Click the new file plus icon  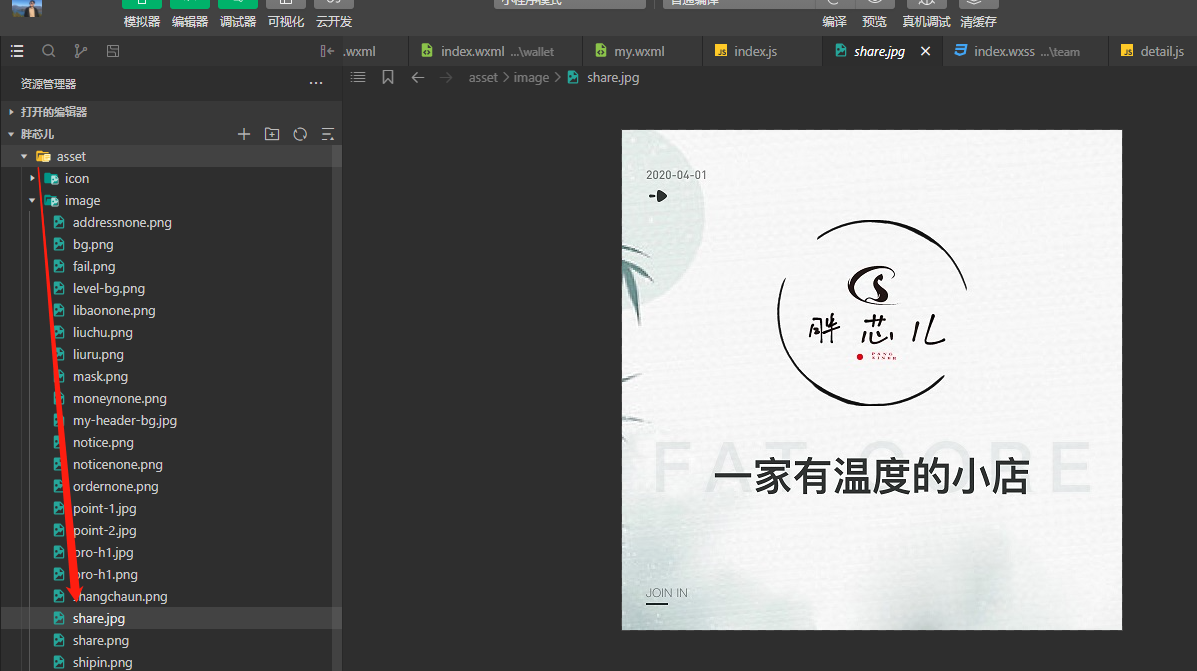(243, 134)
